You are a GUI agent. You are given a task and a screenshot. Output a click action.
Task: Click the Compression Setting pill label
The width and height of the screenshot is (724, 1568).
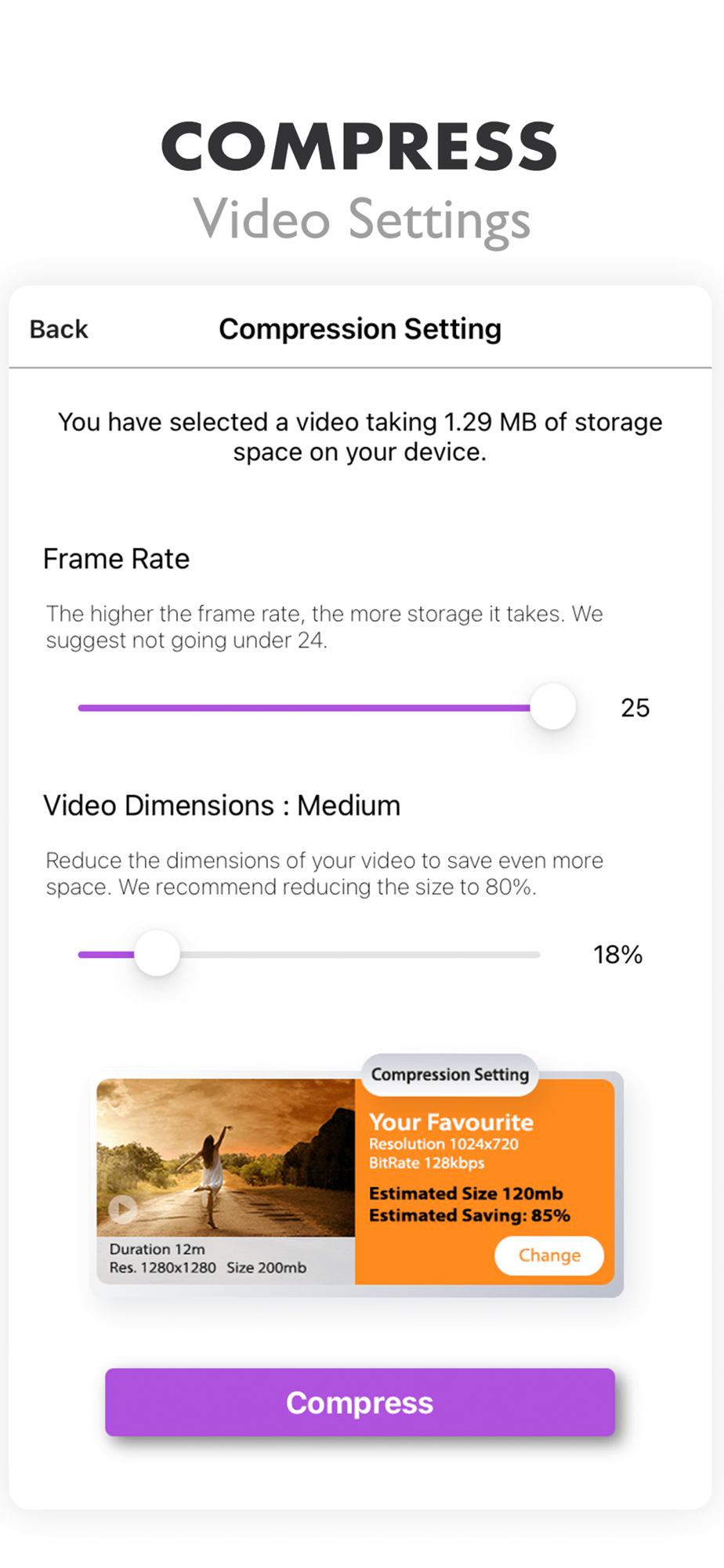point(450,1074)
